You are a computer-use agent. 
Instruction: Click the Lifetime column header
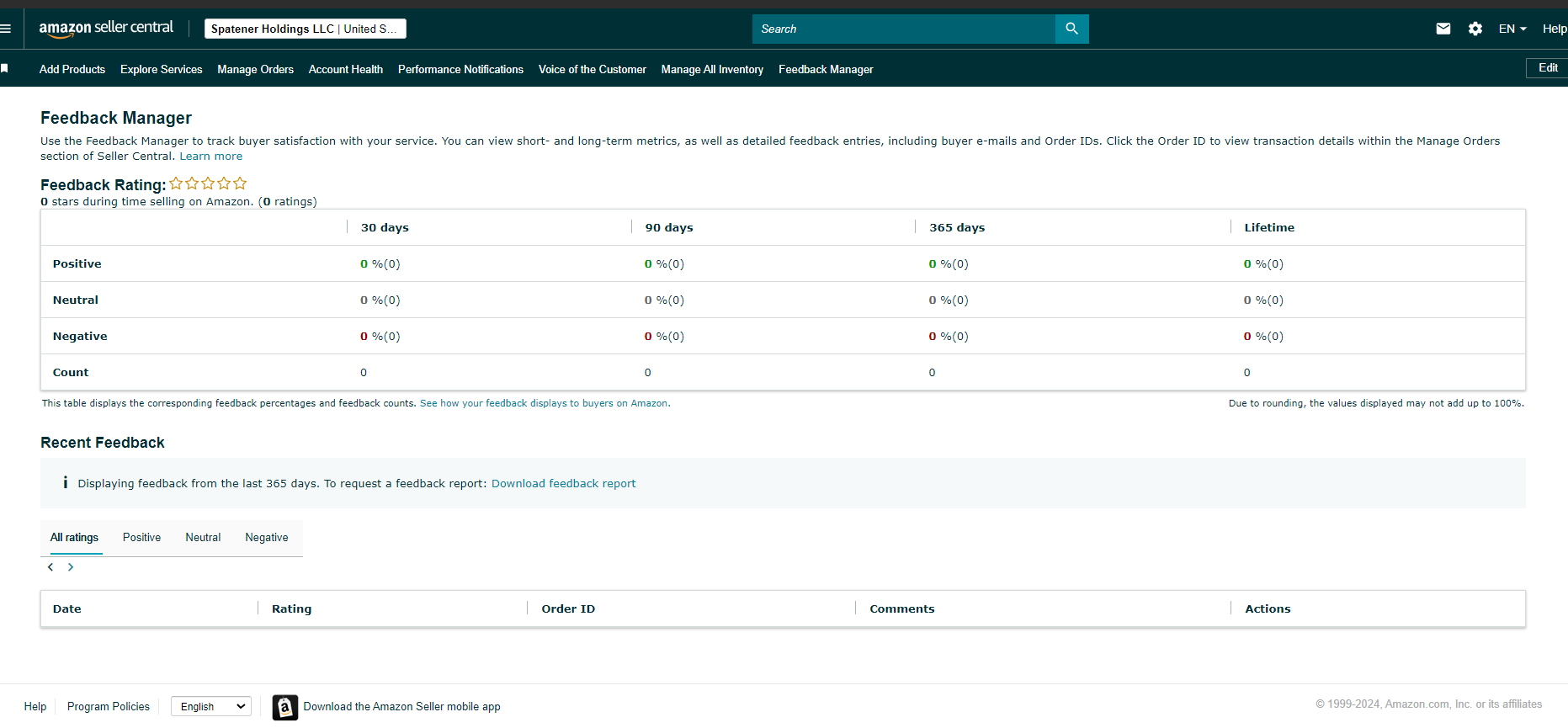click(1269, 227)
